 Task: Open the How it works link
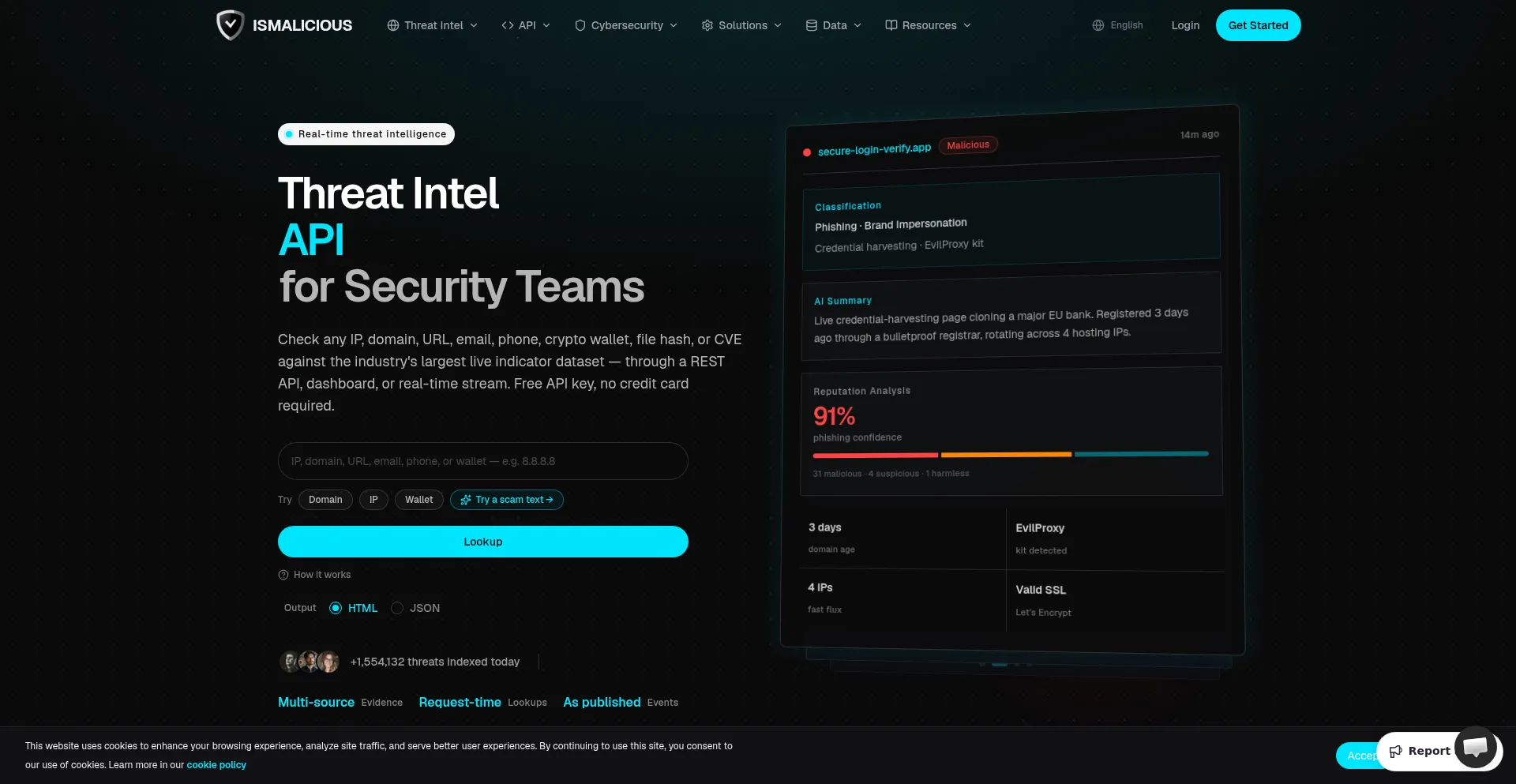(314, 575)
